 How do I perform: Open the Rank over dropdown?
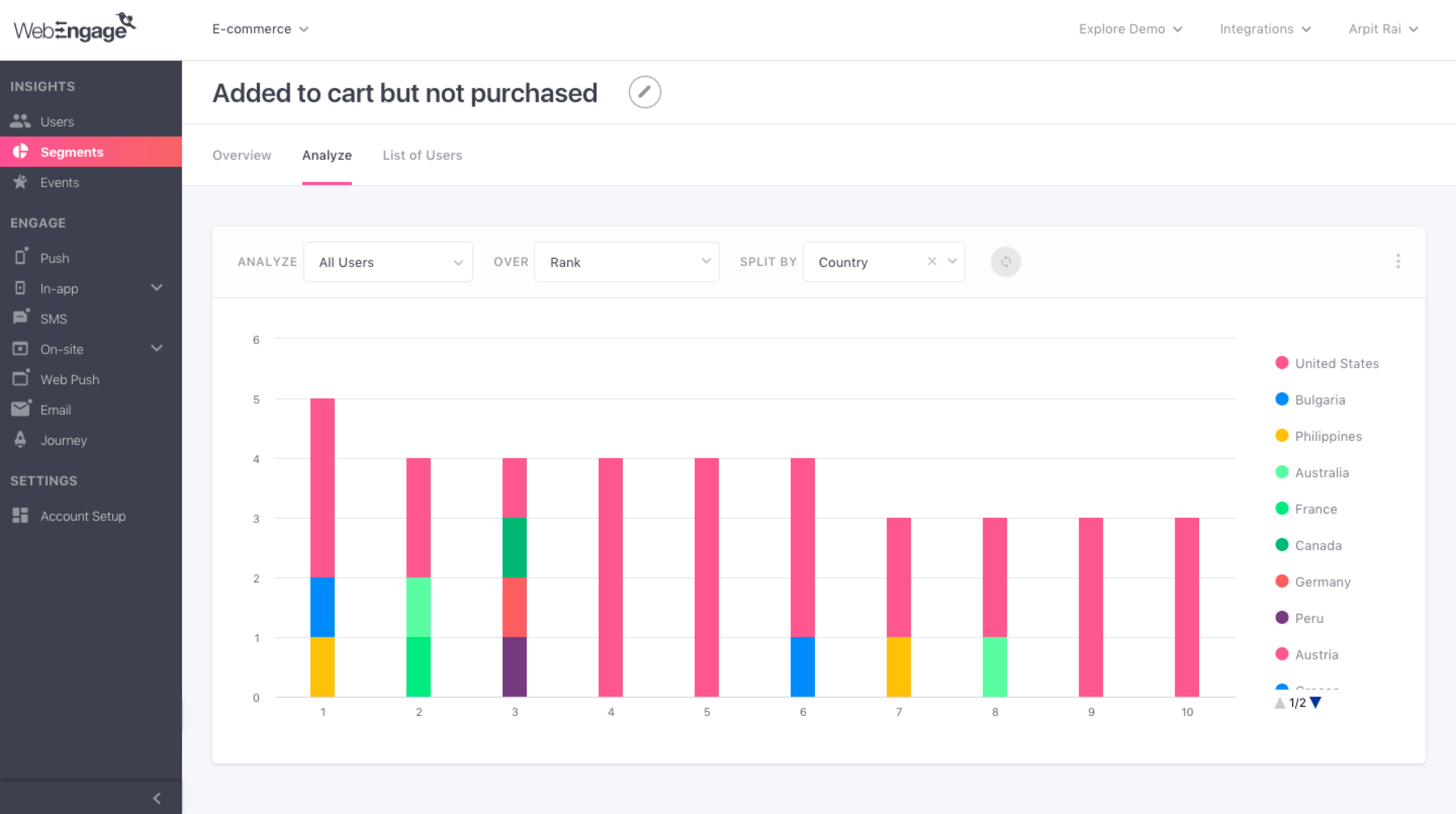(x=626, y=262)
